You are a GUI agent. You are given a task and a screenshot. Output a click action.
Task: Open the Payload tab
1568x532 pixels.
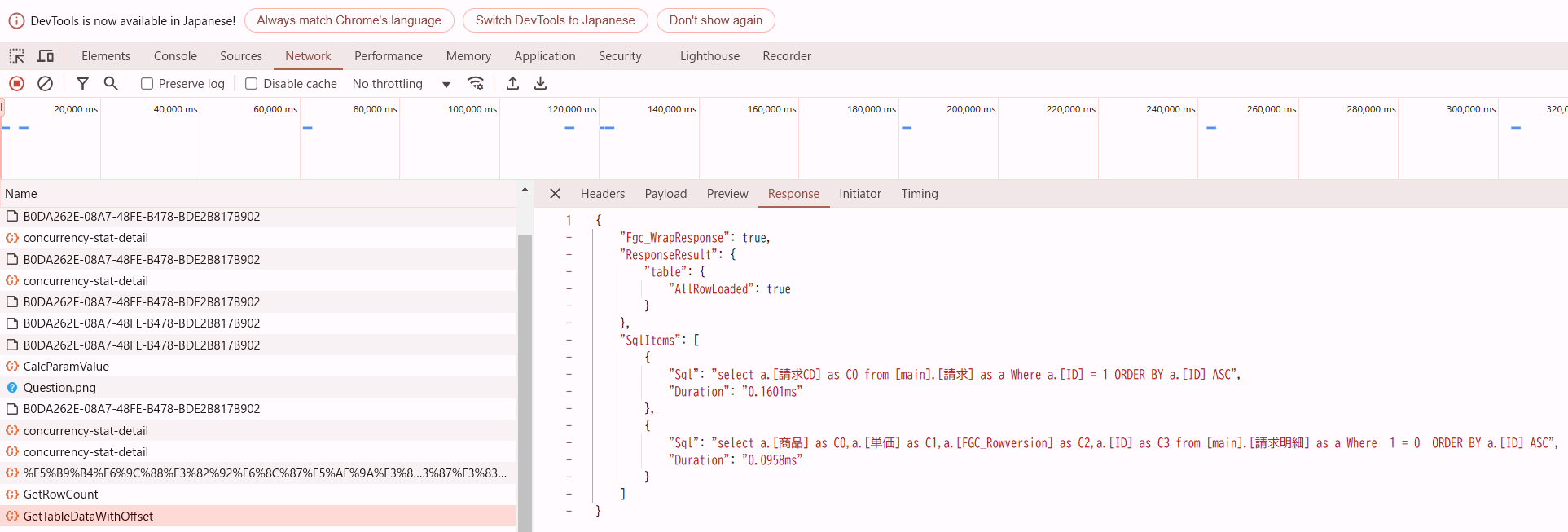click(665, 194)
